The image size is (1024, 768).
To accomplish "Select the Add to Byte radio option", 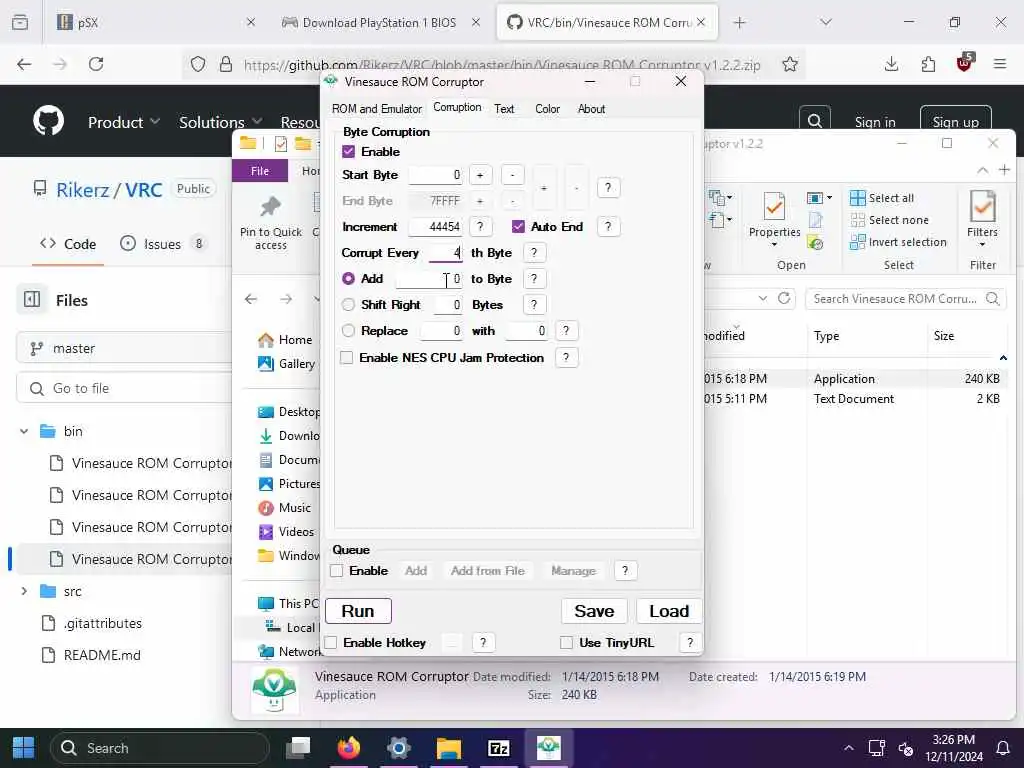I will 349,279.
